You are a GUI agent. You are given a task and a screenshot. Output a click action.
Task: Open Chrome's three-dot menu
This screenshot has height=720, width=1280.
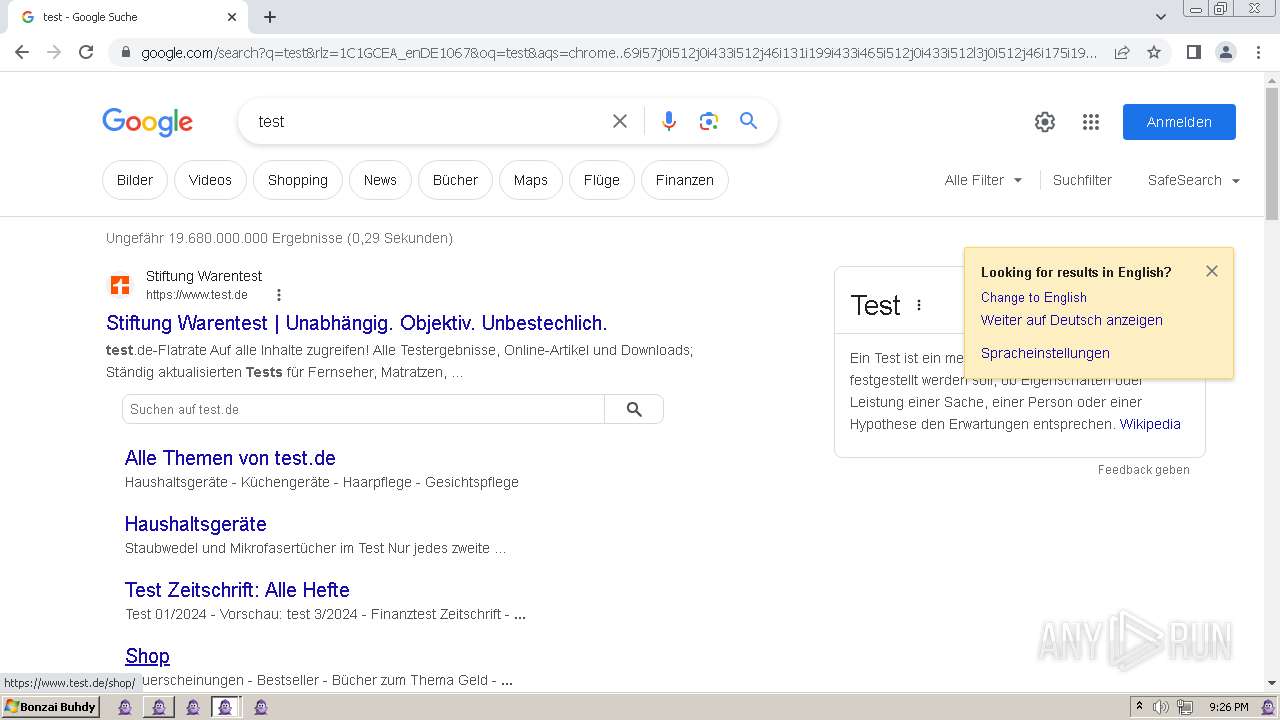click(x=1258, y=52)
